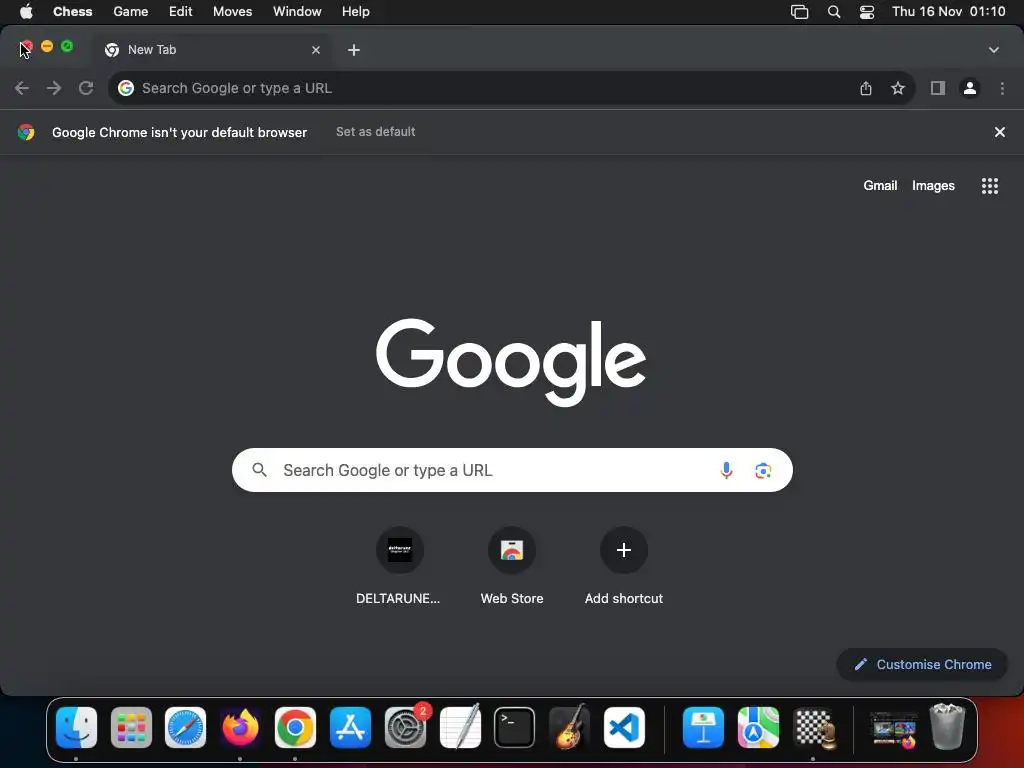Open Maps from the Dock

[x=758, y=728]
